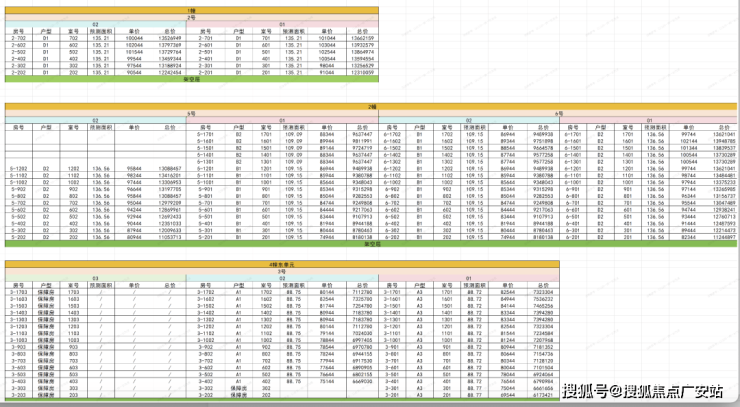Select the room number cell 6-1101
The height and width of the screenshot is (407, 740).
[x=573, y=176]
